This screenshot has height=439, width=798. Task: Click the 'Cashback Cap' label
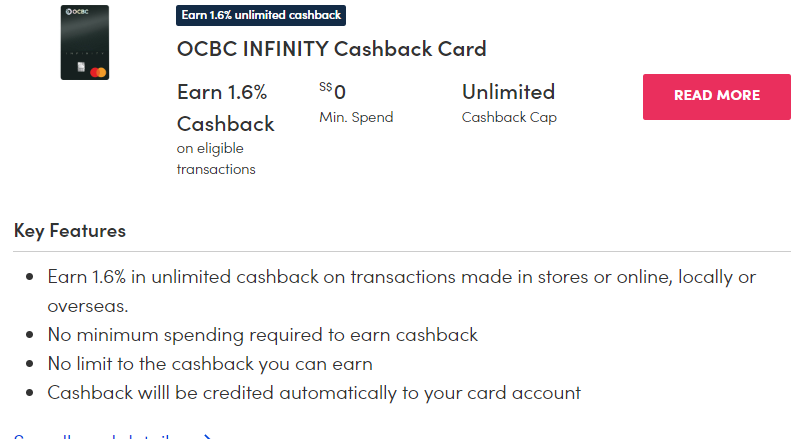[509, 117]
